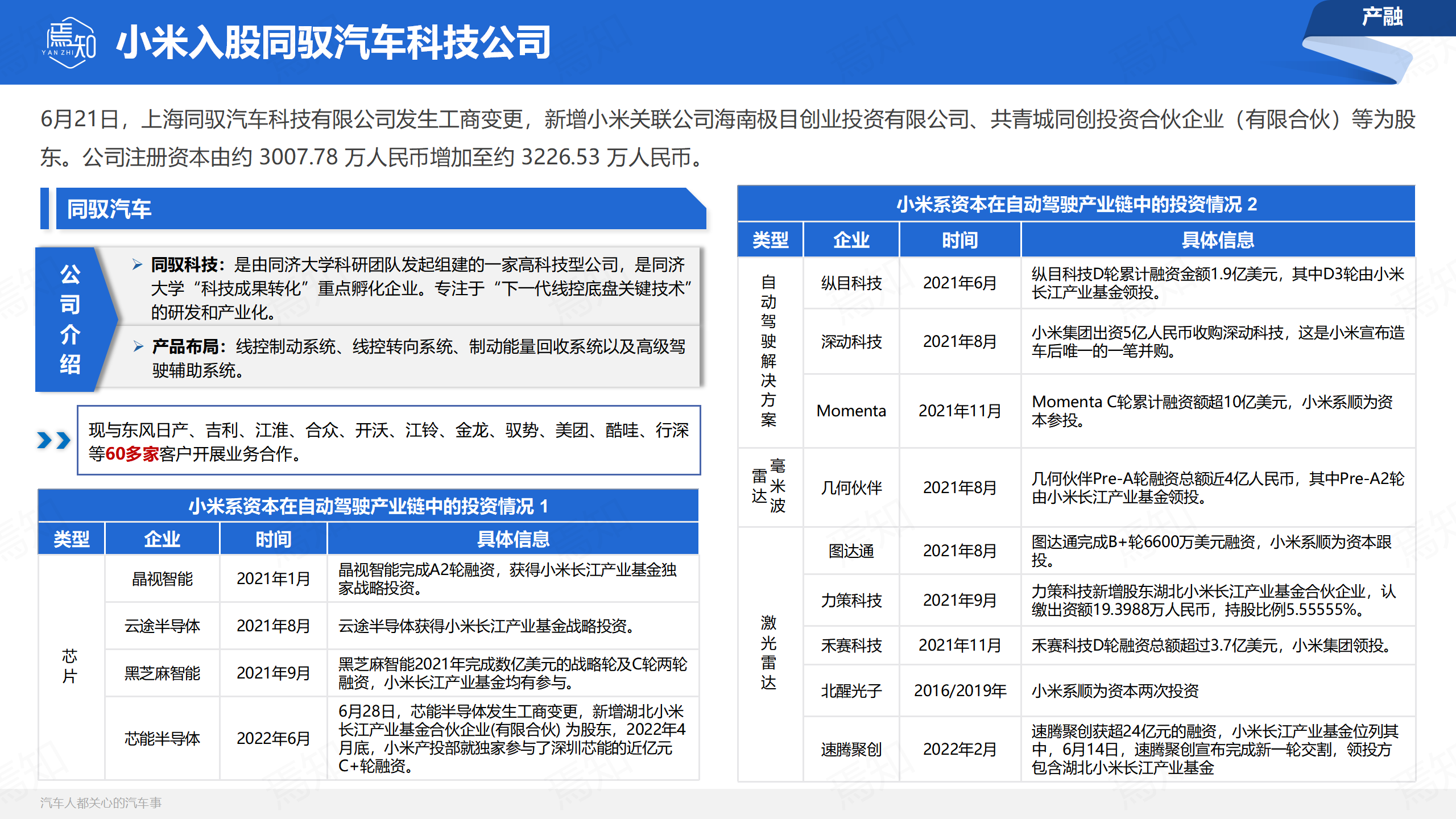Click the red text 60多家
The width and height of the screenshot is (1456, 819).
132,454
